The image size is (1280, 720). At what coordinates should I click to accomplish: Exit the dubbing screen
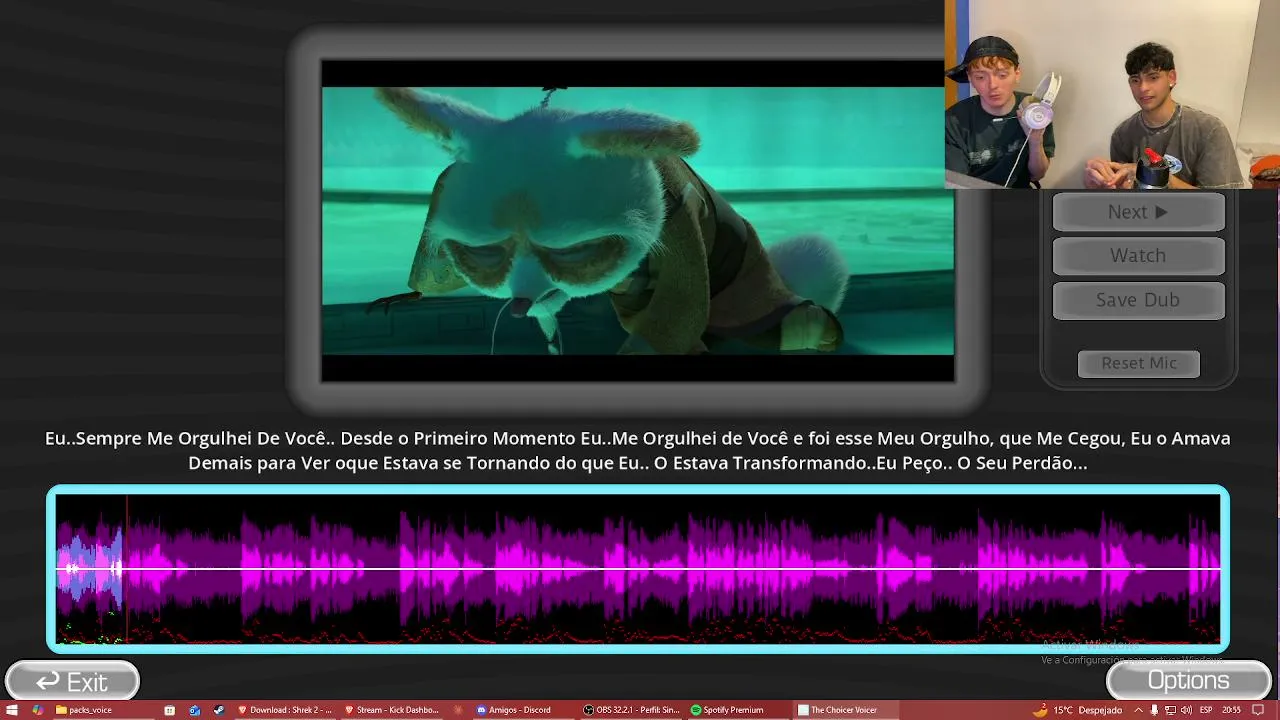tap(72, 682)
